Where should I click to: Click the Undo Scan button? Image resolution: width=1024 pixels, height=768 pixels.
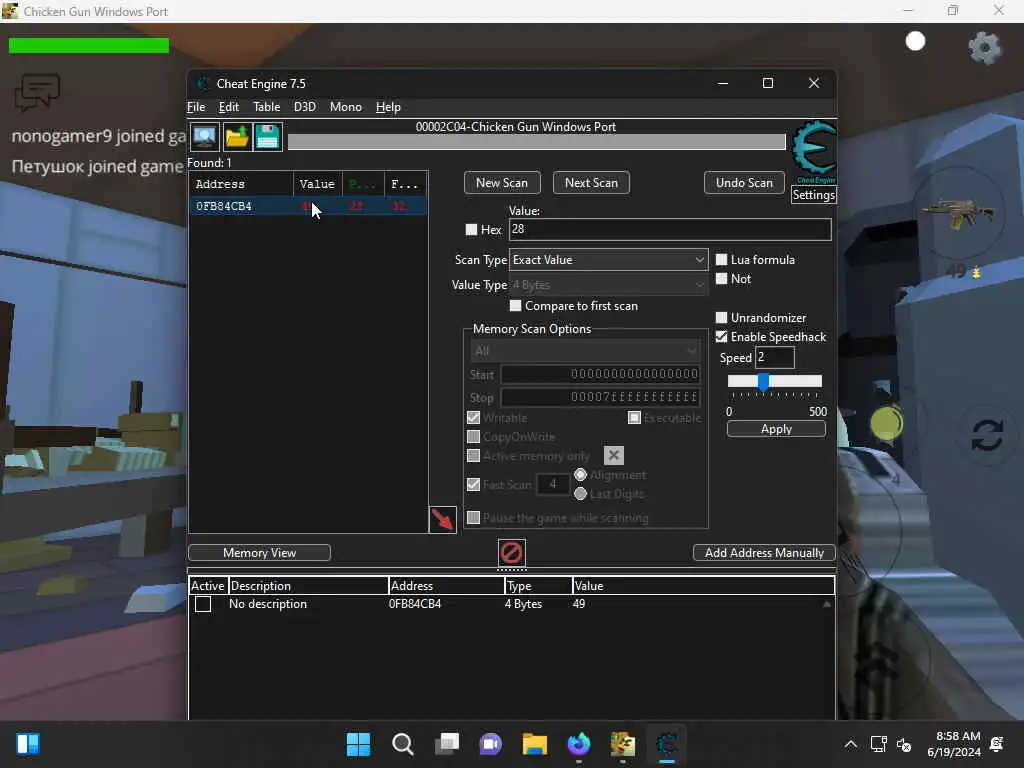(x=744, y=183)
